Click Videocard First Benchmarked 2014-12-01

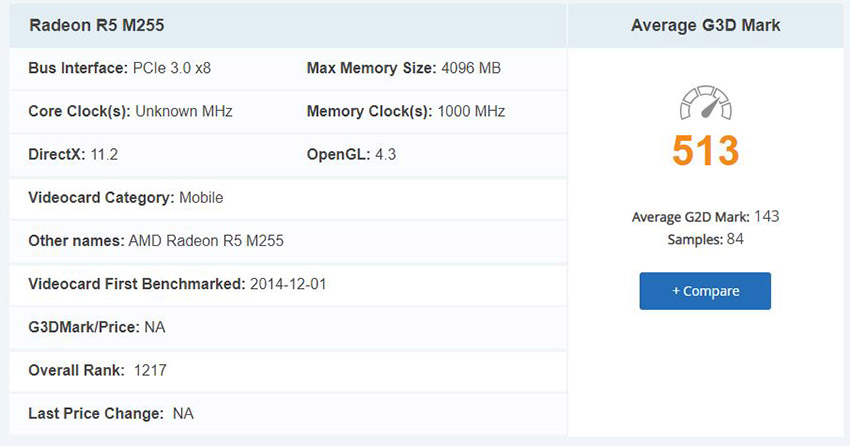(x=177, y=284)
